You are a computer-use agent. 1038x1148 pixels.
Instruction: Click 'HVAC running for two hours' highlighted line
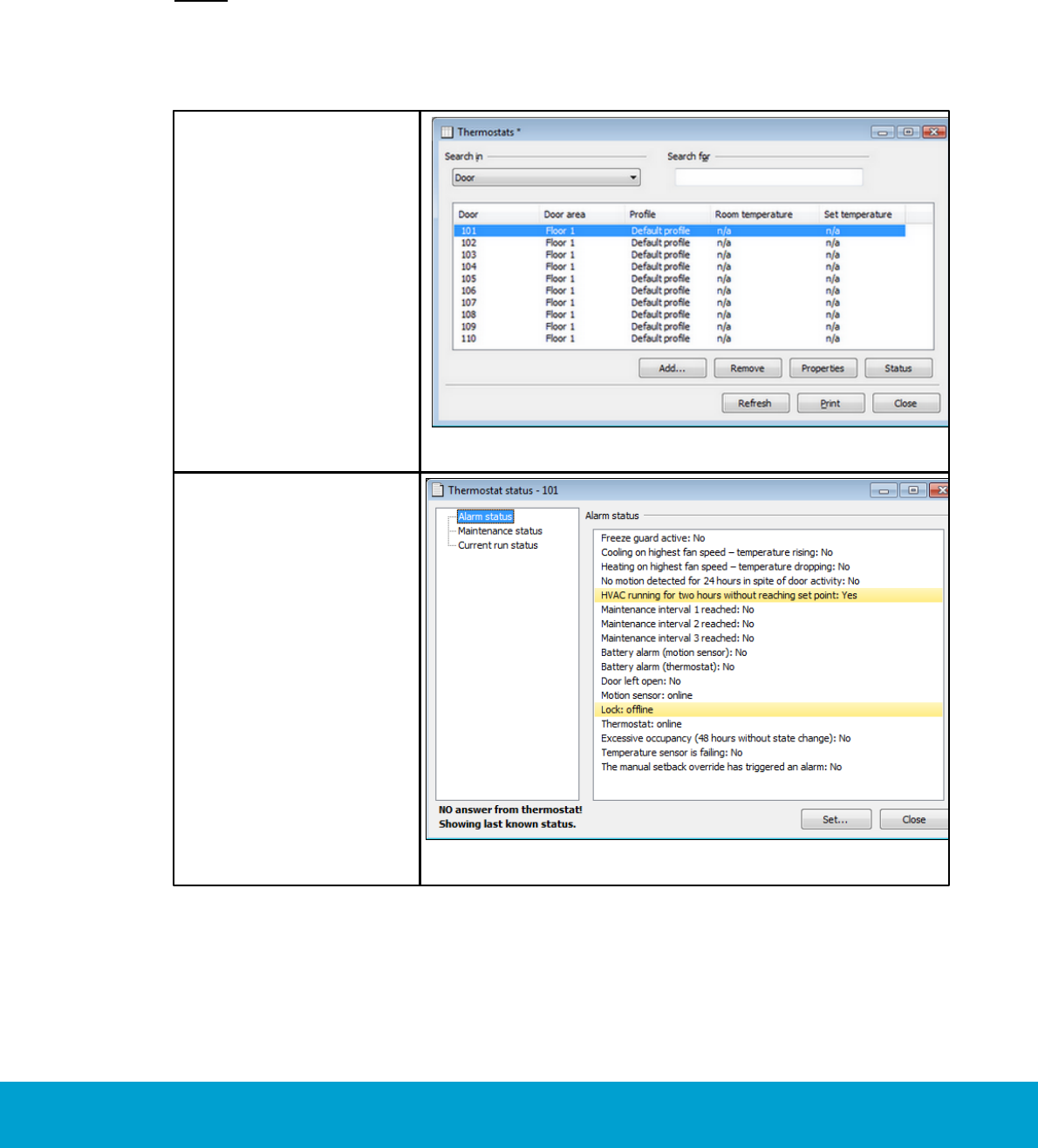click(768, 595)
